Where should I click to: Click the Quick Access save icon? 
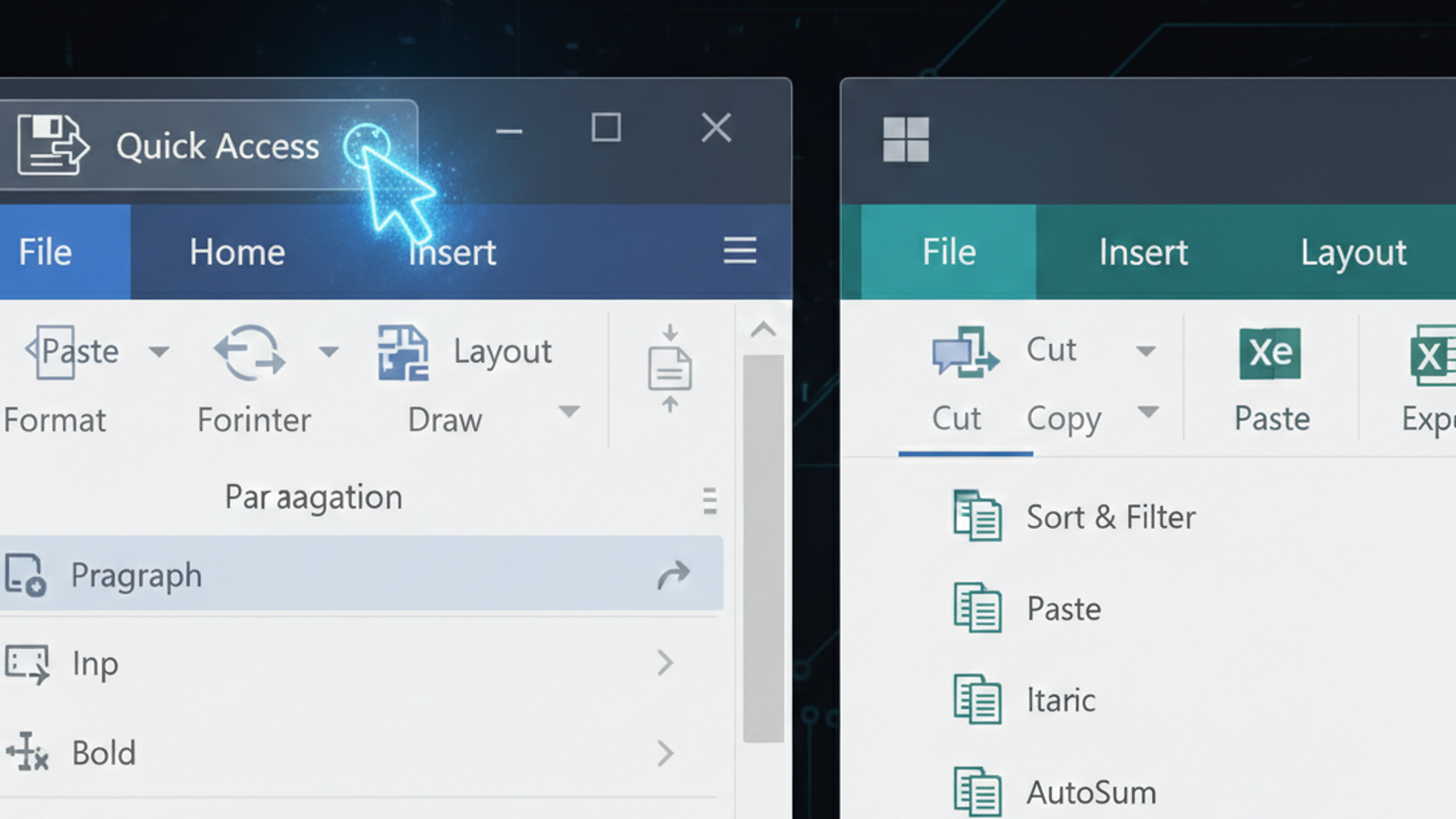tap(53, 145)
